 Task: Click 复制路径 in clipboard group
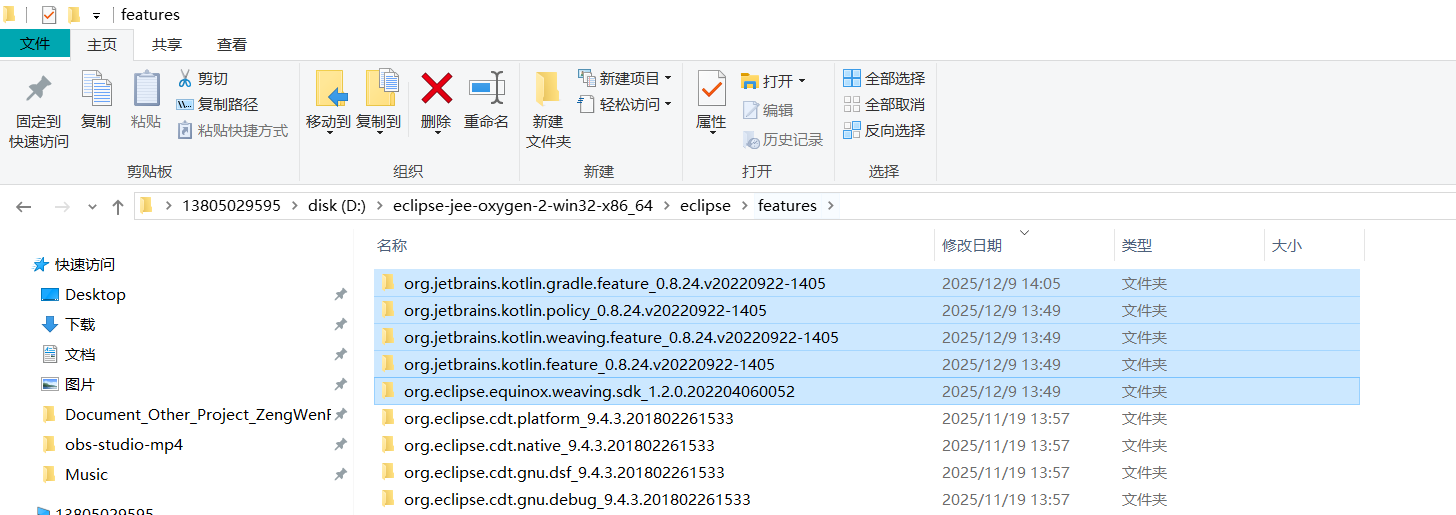pos(217,104)
